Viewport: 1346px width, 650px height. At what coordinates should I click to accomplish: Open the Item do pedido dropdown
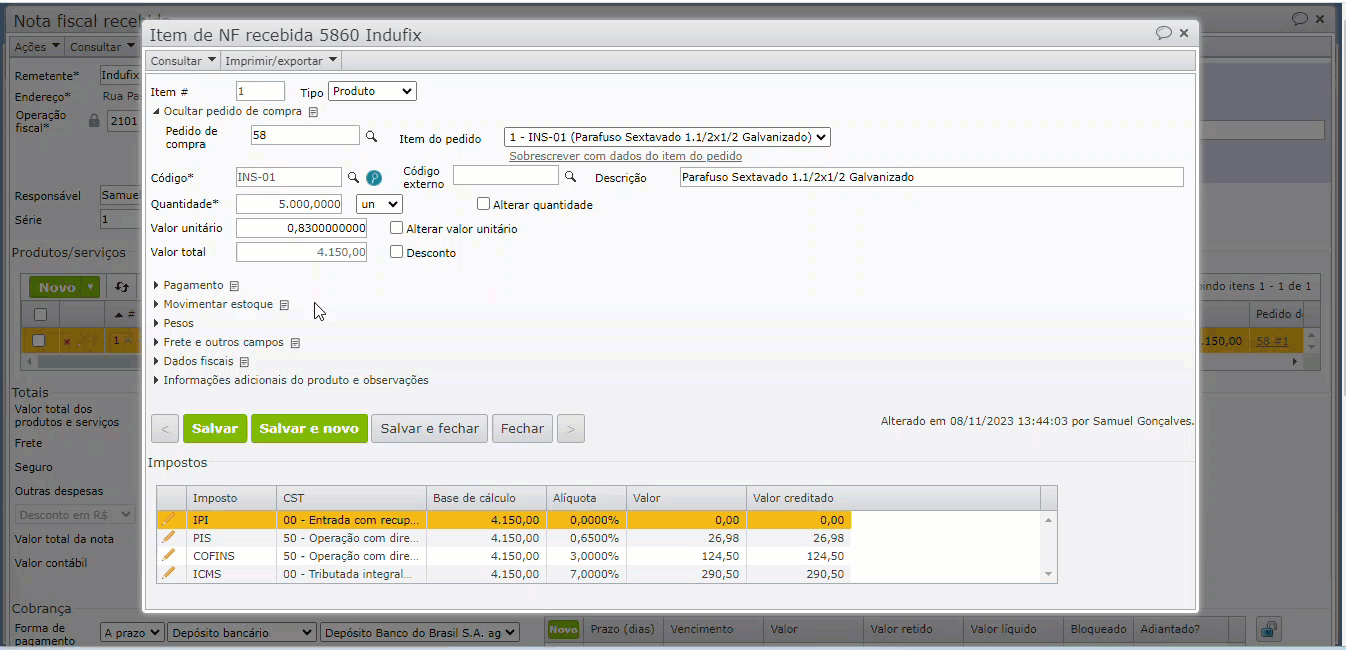(667, 137)
